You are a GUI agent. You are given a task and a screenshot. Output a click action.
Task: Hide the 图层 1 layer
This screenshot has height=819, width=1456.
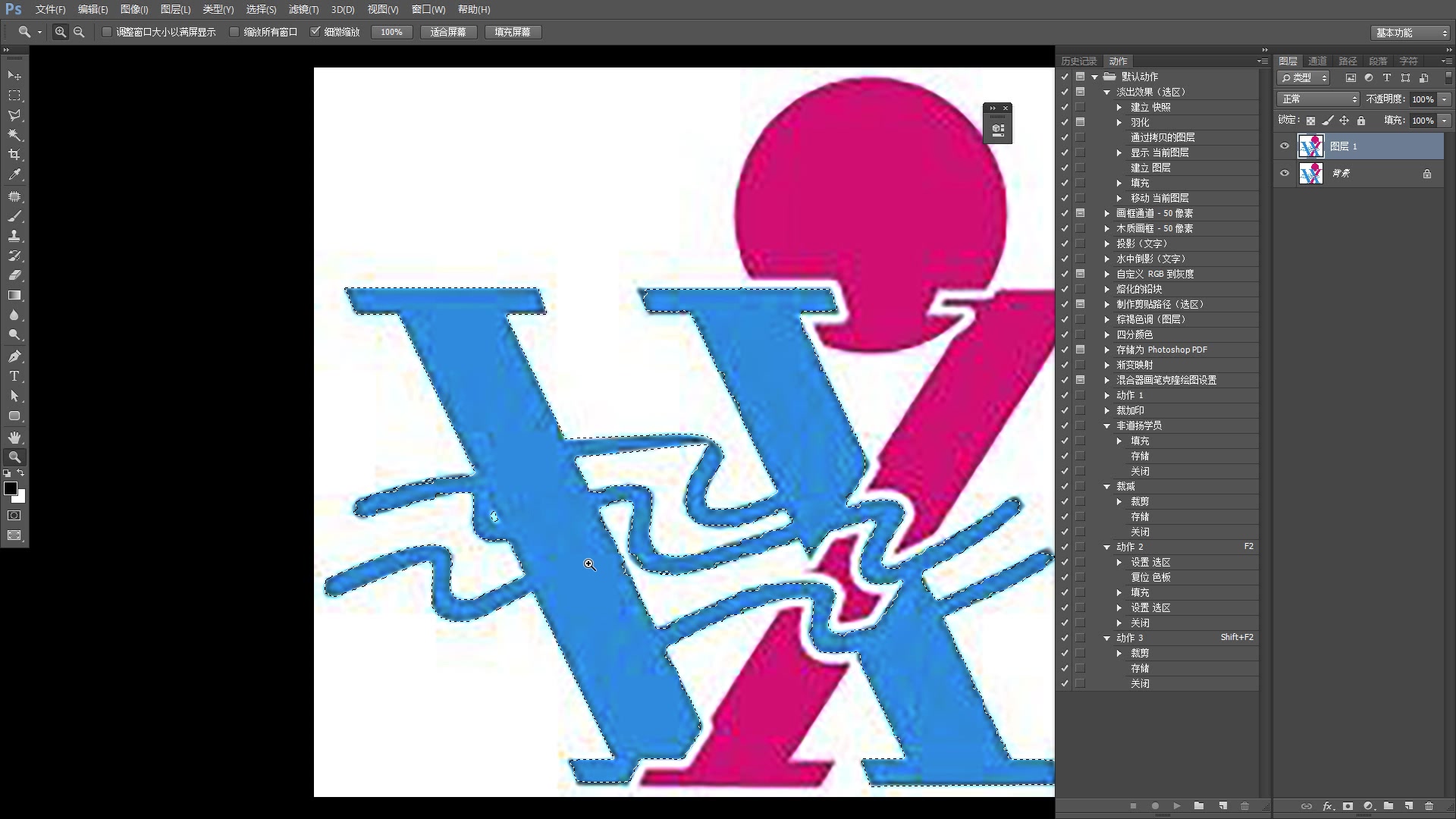point(1284,146)
